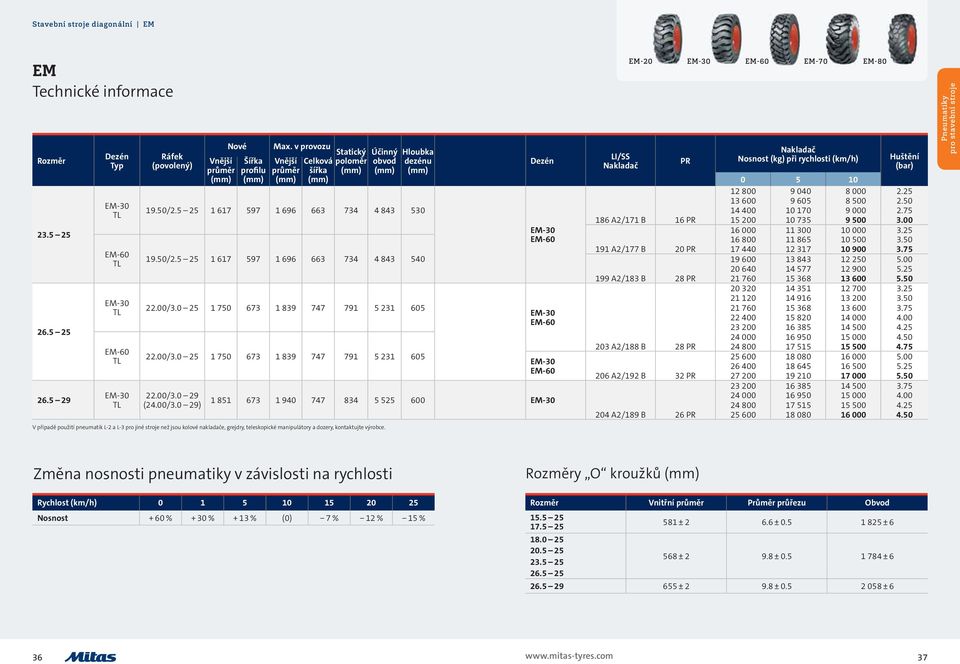960x664 pixels.
Task: Click the 20 PR ply rating
Action: pyautogui.click(x=685, y=250)
